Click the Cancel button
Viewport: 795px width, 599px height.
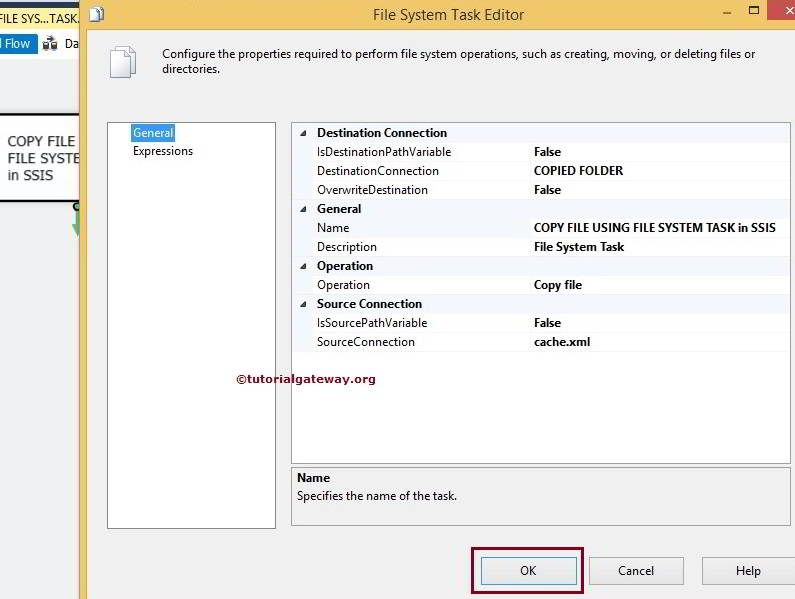coord(636,571)
